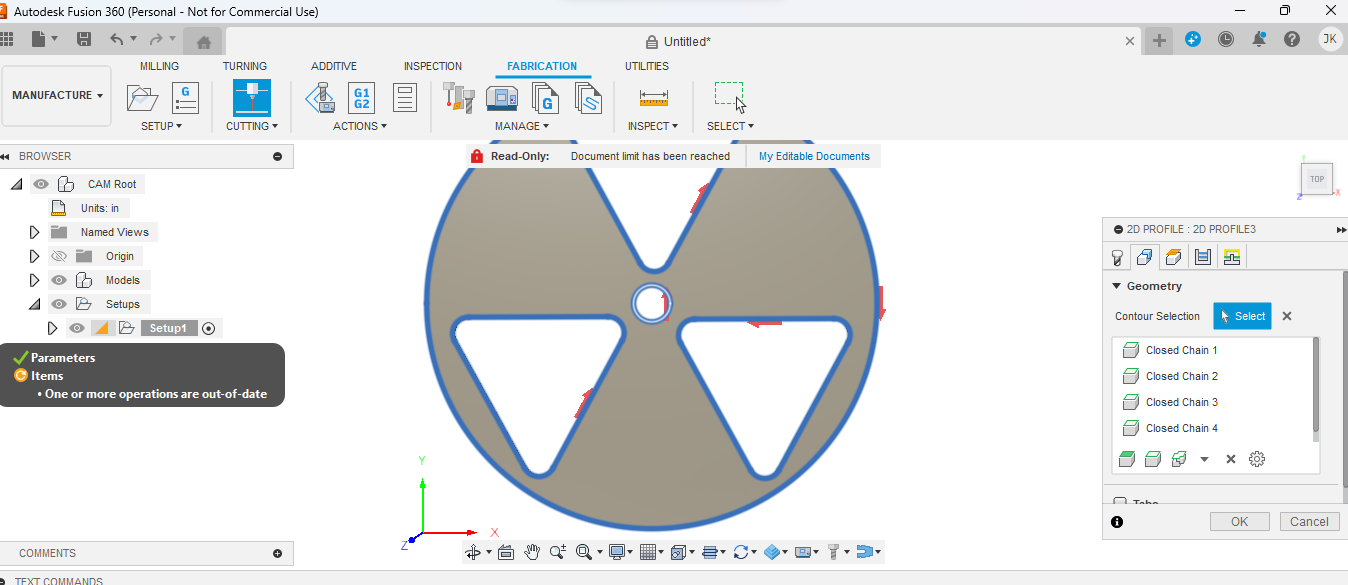Simulate toolpath with machine icon
1348x585 pixels.
320,98
